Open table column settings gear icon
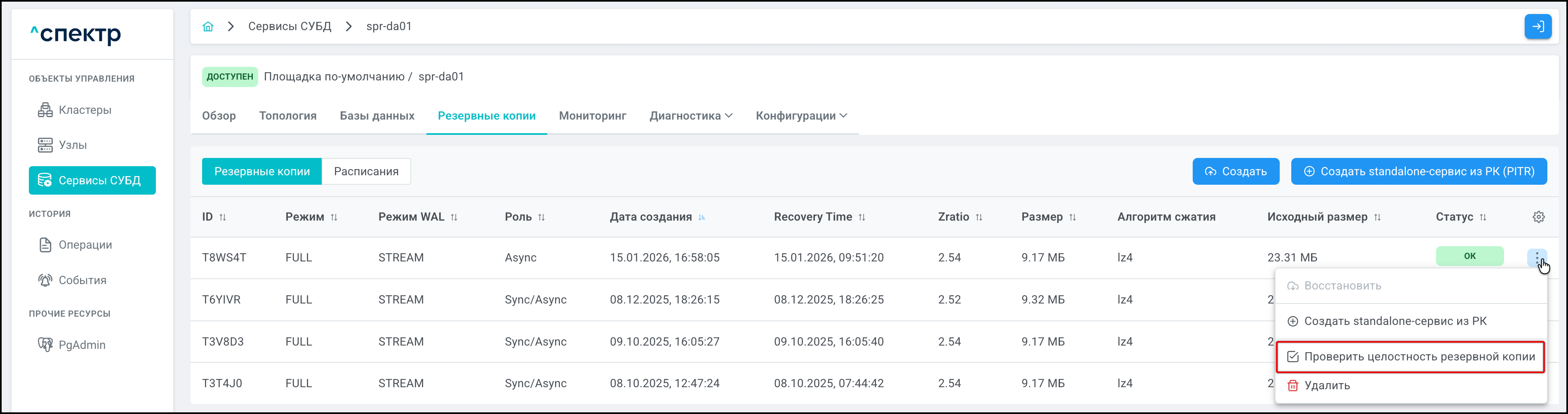 point(1538,217)
